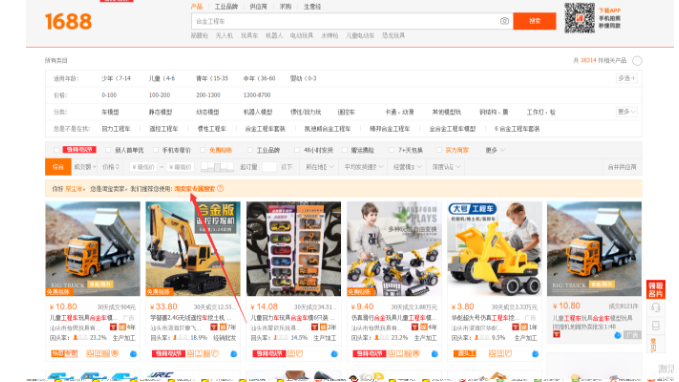Image resolution: width=679 pixels, height=382 pixels.
Task: Open the boxed toy cars product thumbnail
Action: click(294, 249)
